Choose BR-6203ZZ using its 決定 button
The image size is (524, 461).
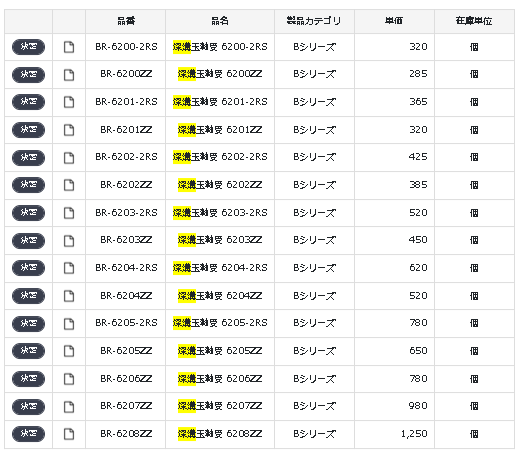28,240
